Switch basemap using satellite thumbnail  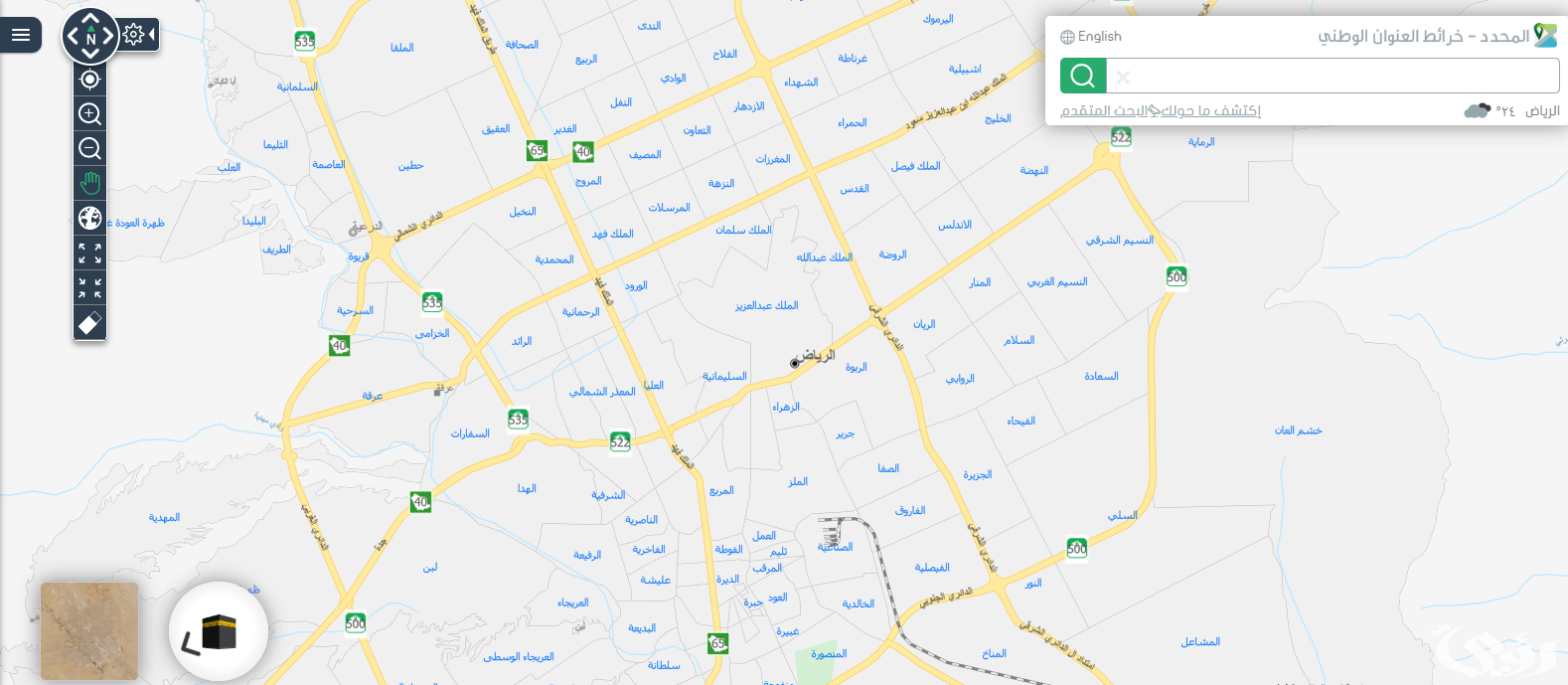pos(89,631)
